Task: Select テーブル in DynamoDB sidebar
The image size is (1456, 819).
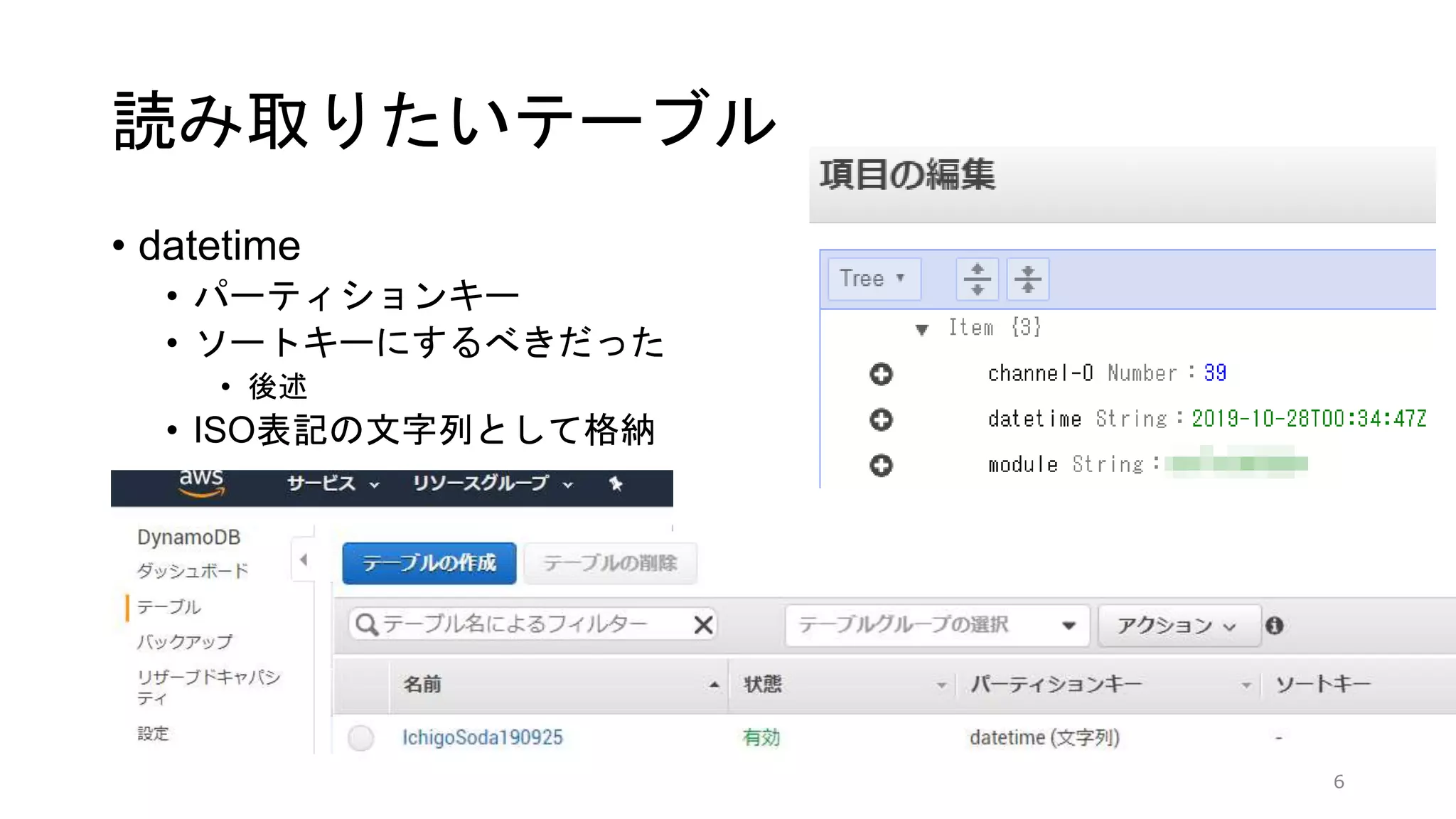Action: [x=169, y=607]
